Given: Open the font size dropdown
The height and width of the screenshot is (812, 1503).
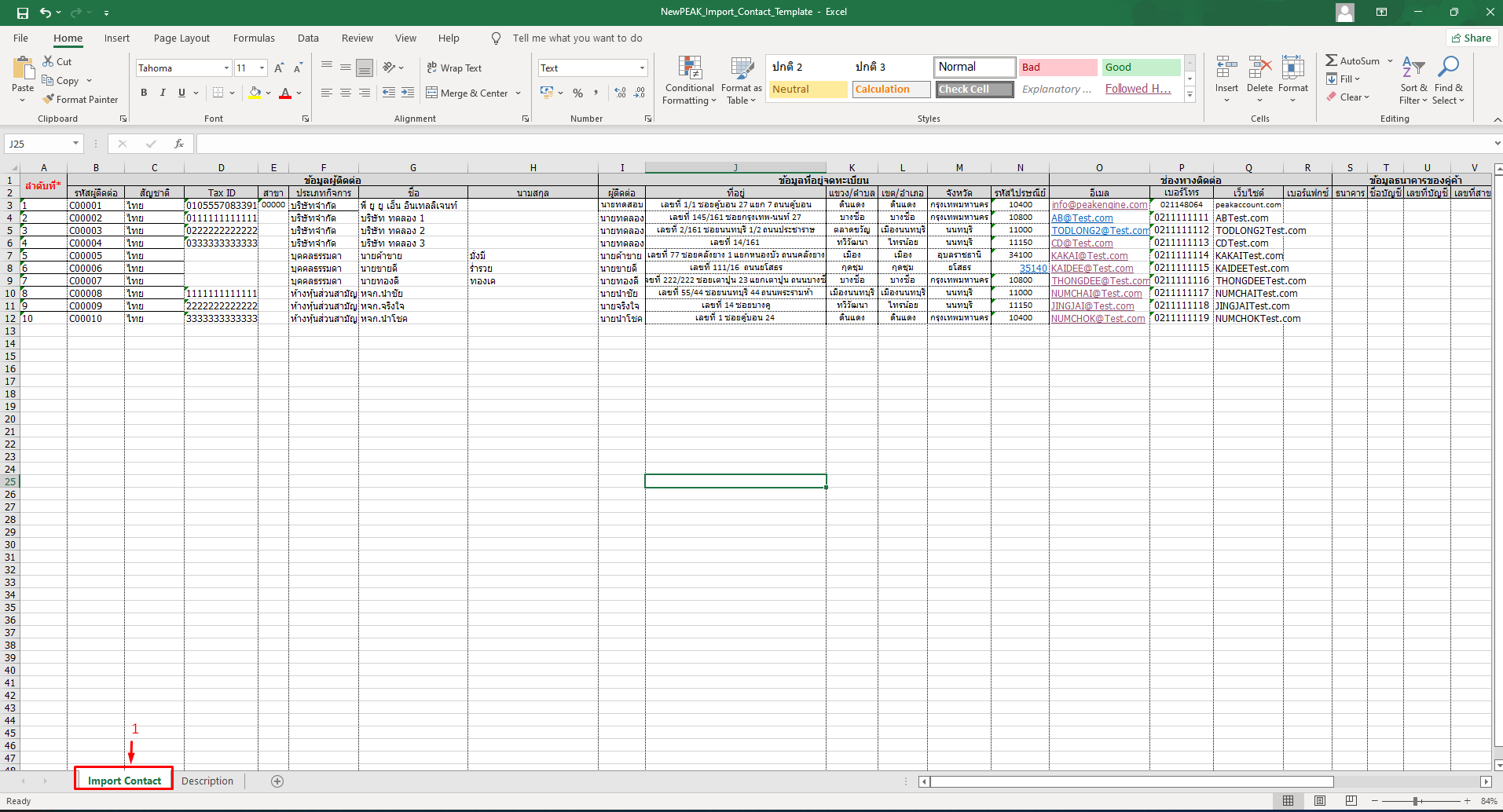Looking at the screenshot, I should click(262, 68).
